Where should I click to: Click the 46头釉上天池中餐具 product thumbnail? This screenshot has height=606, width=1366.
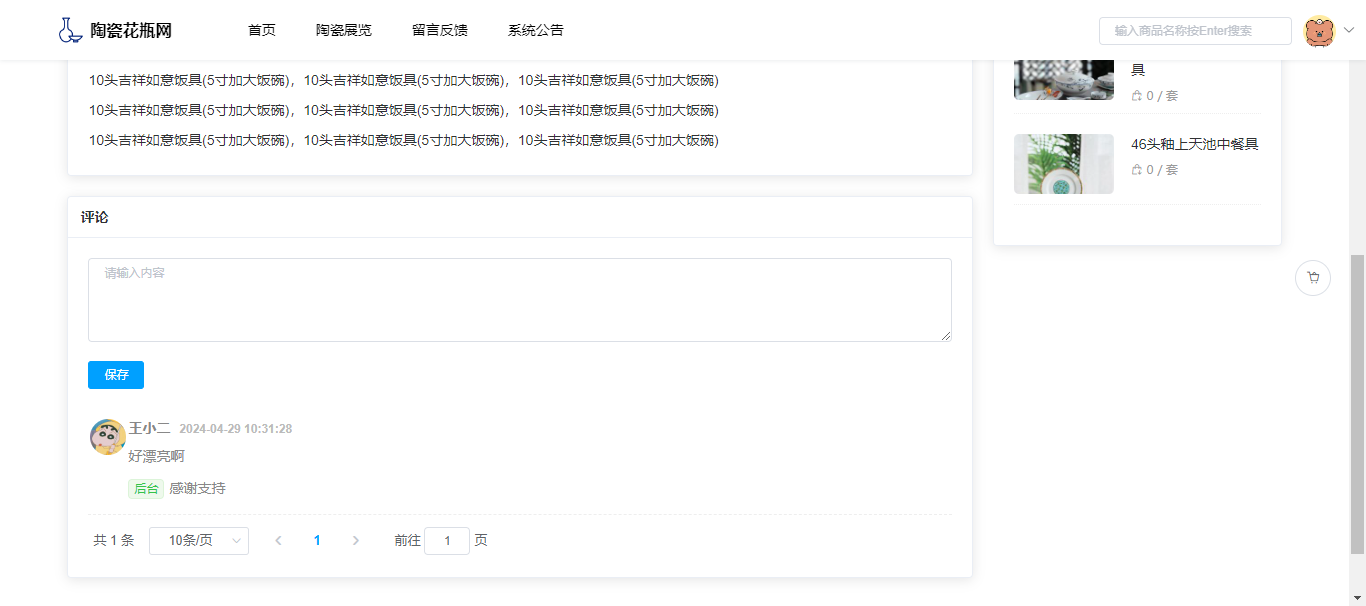coord(1064,164)
